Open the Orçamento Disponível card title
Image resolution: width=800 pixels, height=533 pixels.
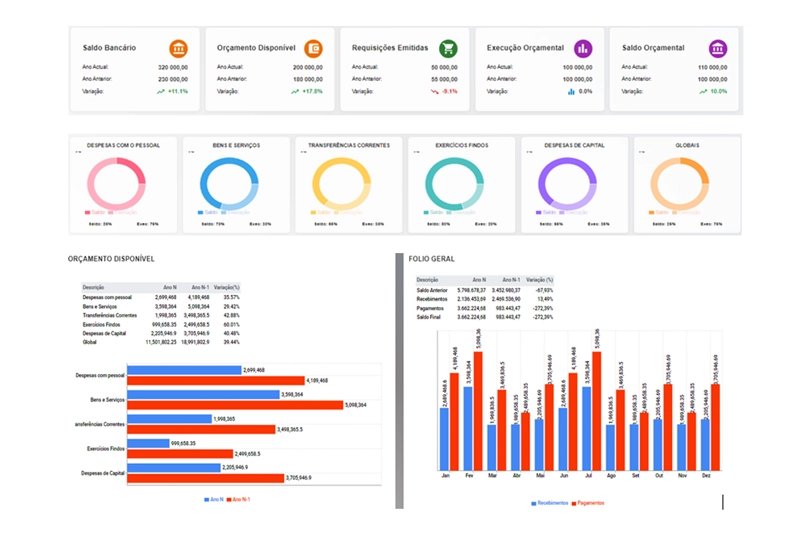pyautogui.click(x=256, y=48)
